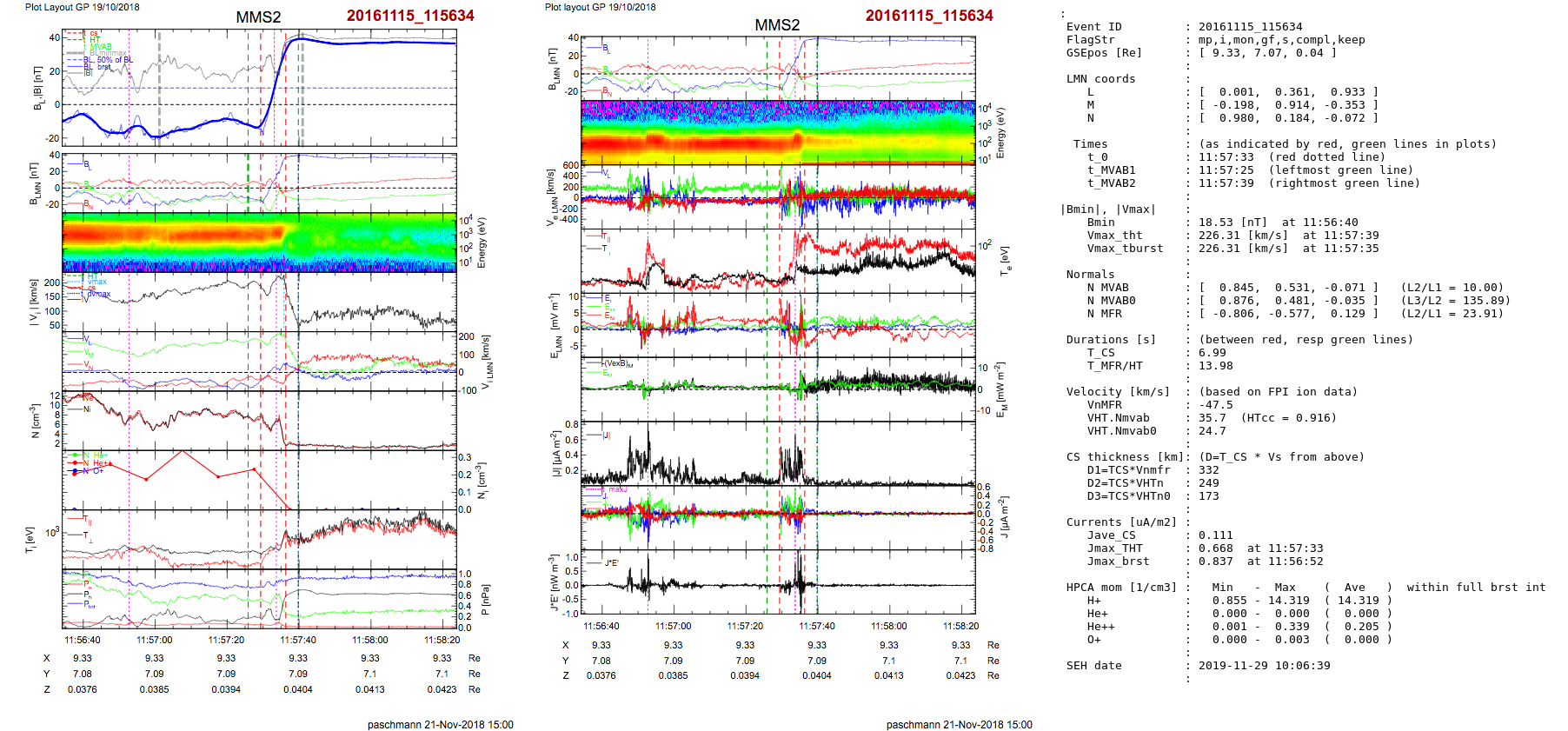Select the VnMFR velocity -47.5

[x=1216, y=405]
